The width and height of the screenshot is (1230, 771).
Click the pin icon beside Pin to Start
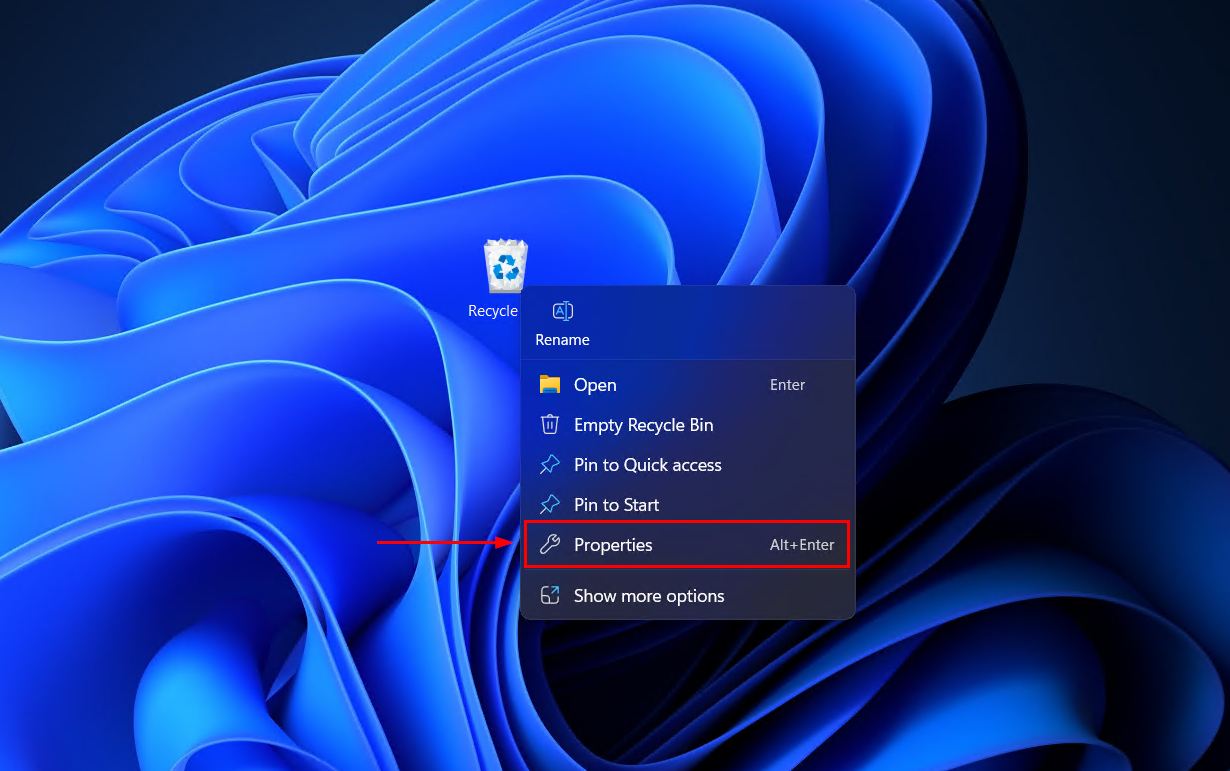pos(550,504)
